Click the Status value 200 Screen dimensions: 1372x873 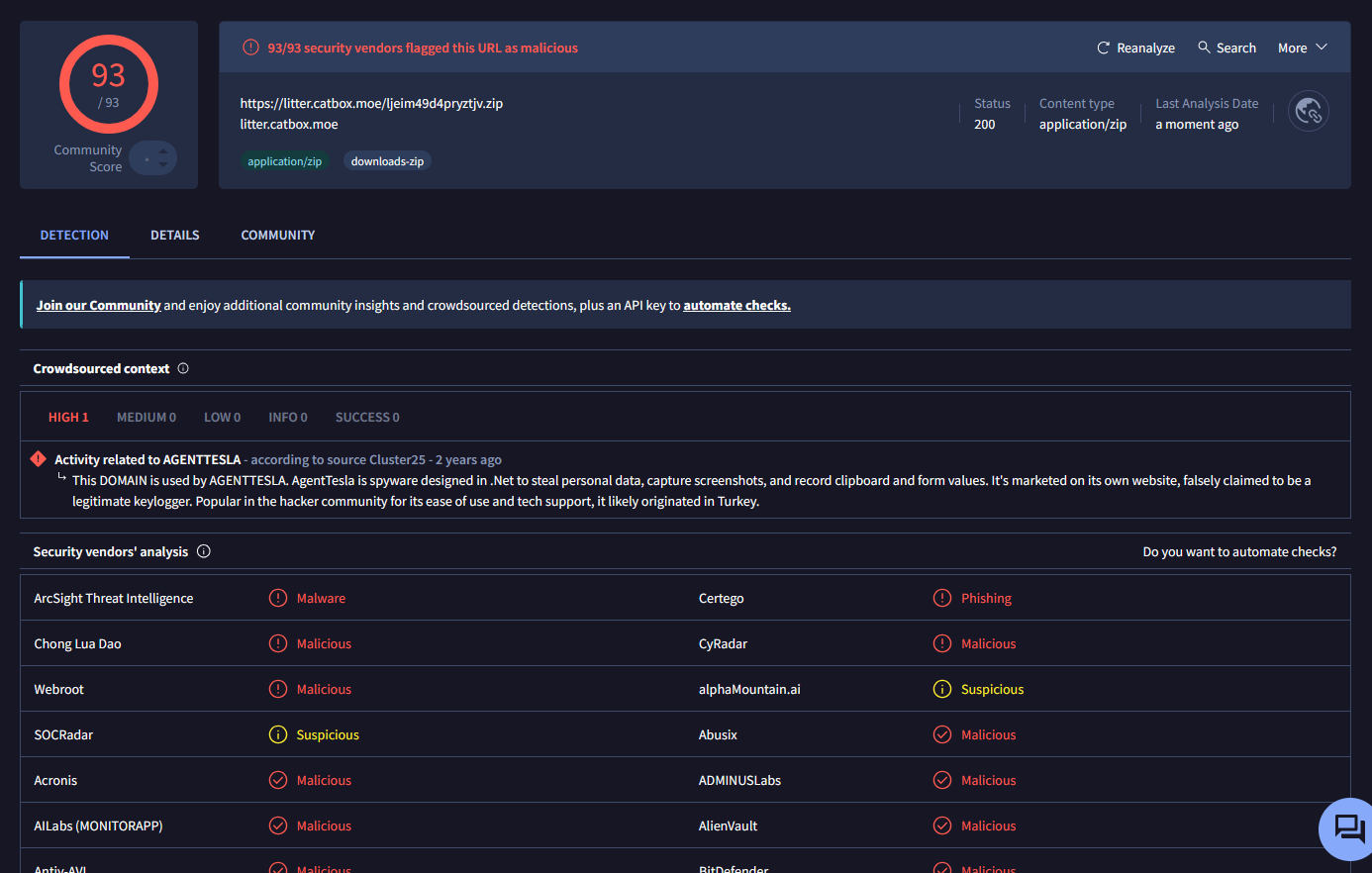point(984,124)
